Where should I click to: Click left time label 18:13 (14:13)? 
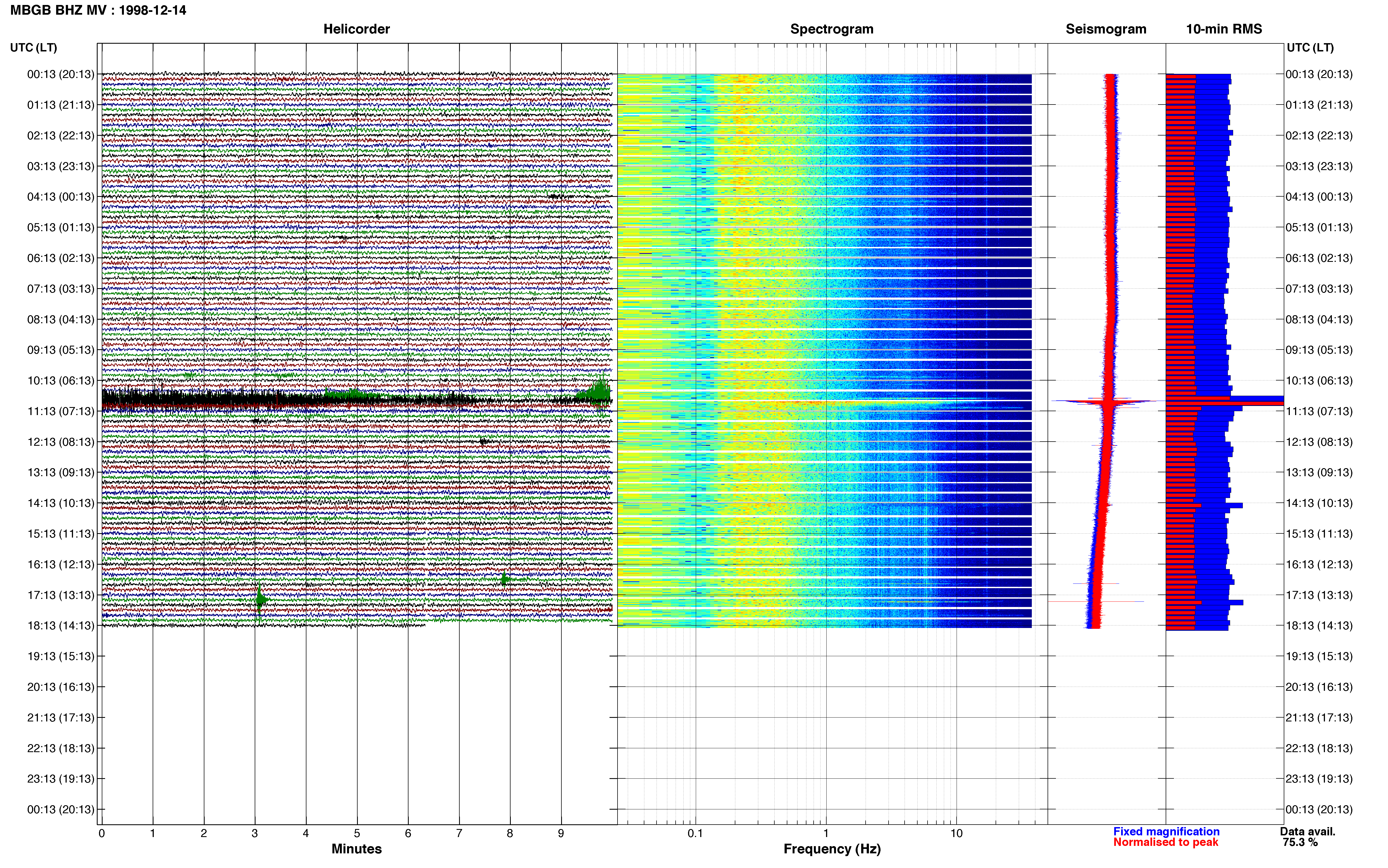pos(61,626)
